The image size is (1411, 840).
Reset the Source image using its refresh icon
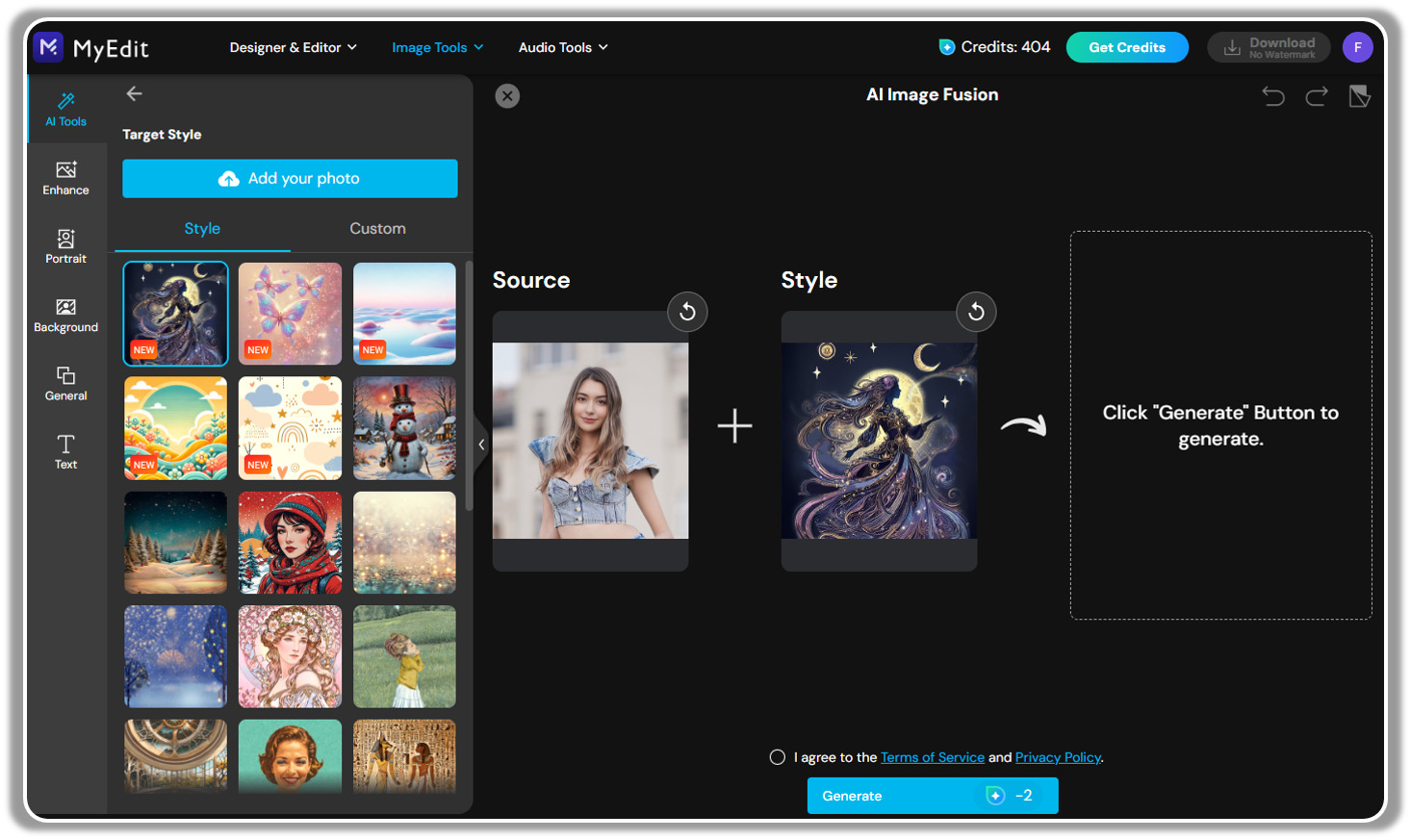pos(687,312)
